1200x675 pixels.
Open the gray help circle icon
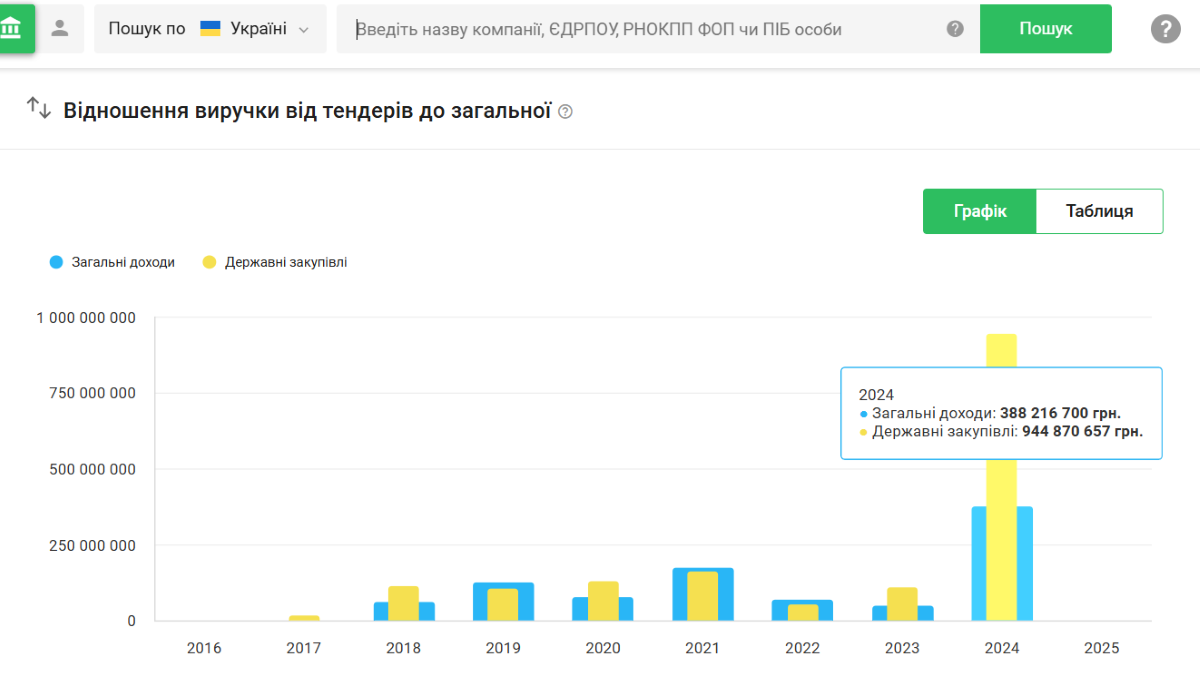1165,29
